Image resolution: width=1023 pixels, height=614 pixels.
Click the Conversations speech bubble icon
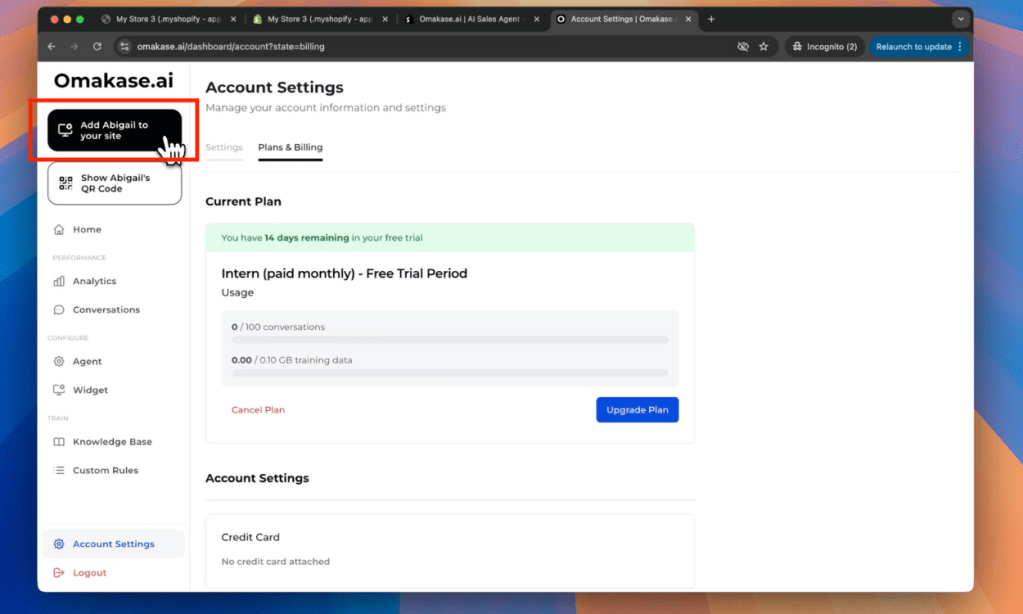[59, 310]
